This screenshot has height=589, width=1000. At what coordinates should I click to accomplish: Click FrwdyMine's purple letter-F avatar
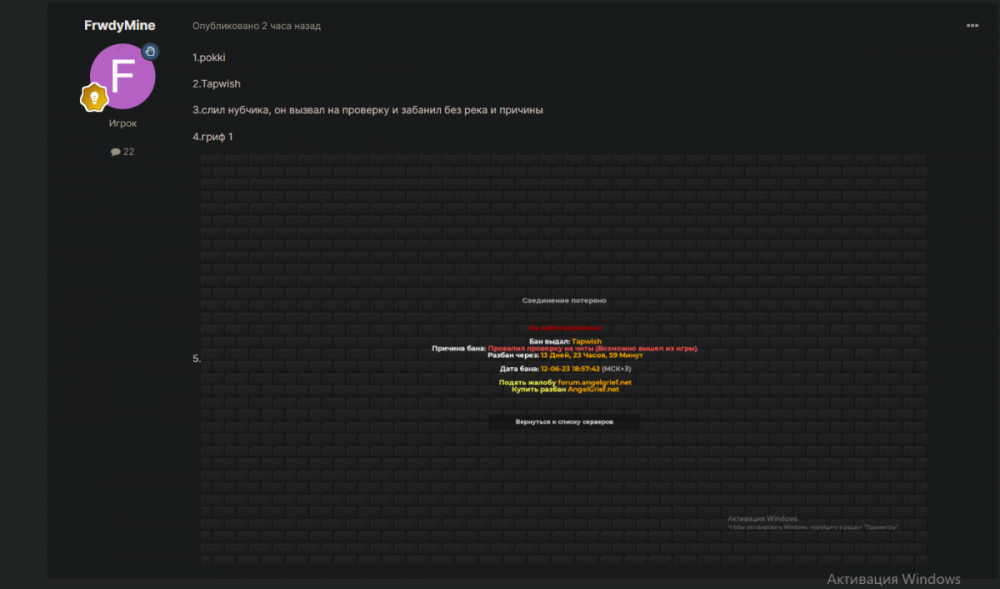[x=122, y=76]
